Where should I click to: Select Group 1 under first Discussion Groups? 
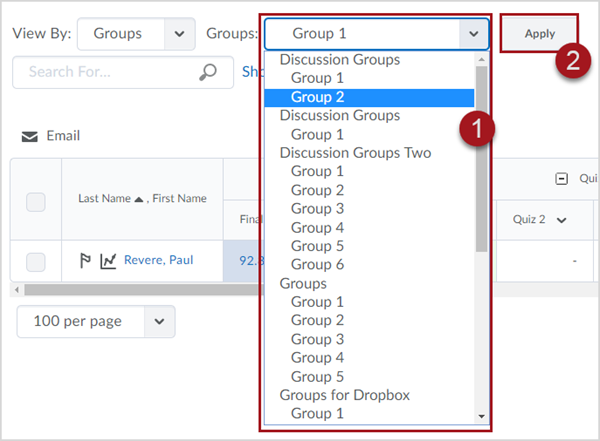pos(317,78)
